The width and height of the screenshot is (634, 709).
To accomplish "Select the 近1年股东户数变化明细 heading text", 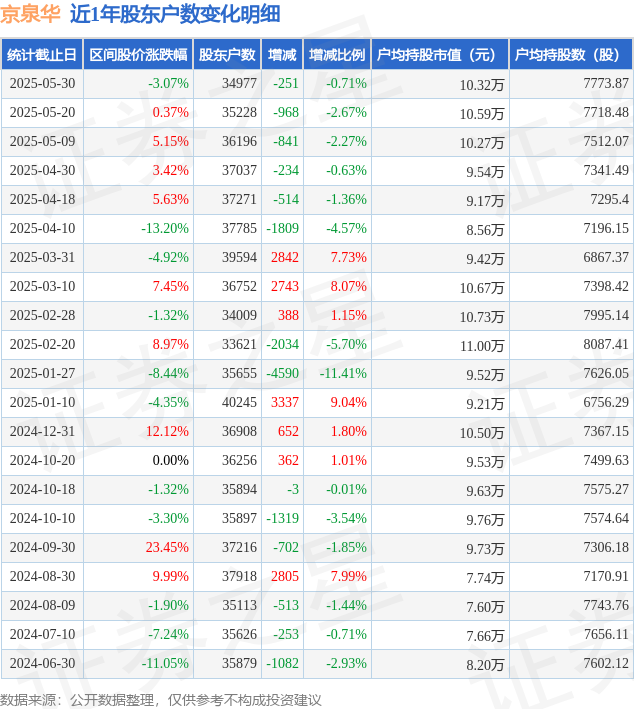I will 175,14.
